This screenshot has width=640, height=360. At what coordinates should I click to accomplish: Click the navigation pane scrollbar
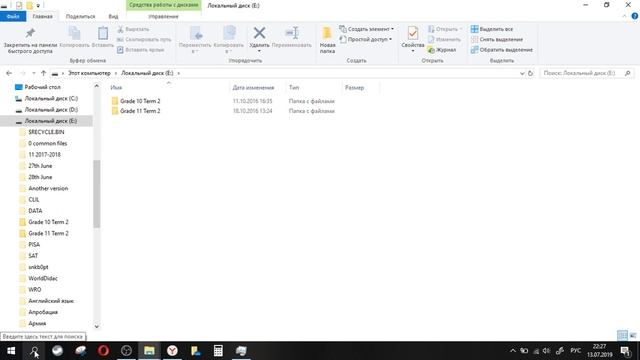[97, 194]
